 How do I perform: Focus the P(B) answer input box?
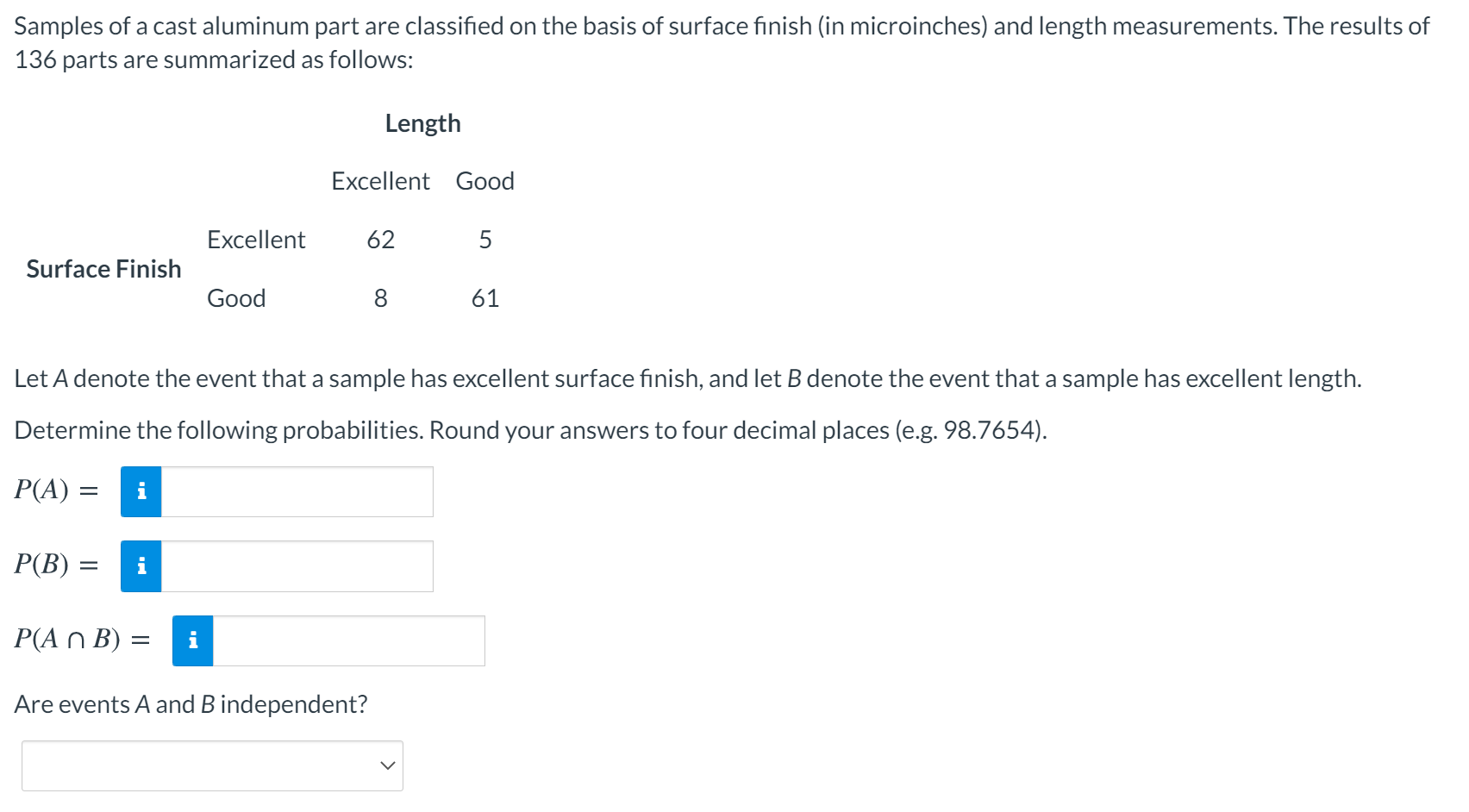tap(297, 566)
